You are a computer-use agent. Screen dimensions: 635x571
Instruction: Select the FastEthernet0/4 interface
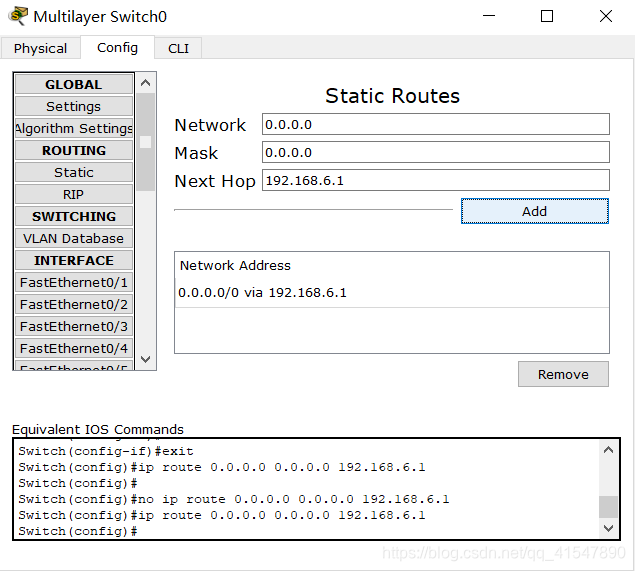pyautogui.click(x=74, y=348)
